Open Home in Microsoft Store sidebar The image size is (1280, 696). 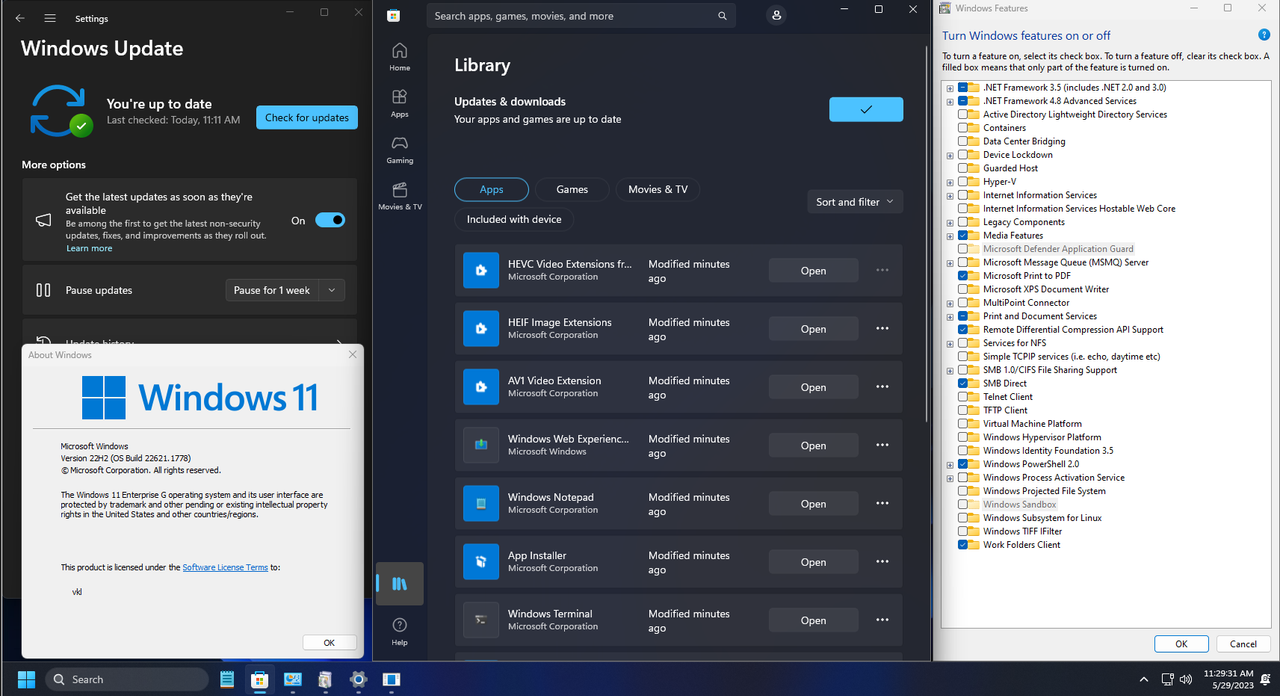pyautogui.click(x=399, y=57)
